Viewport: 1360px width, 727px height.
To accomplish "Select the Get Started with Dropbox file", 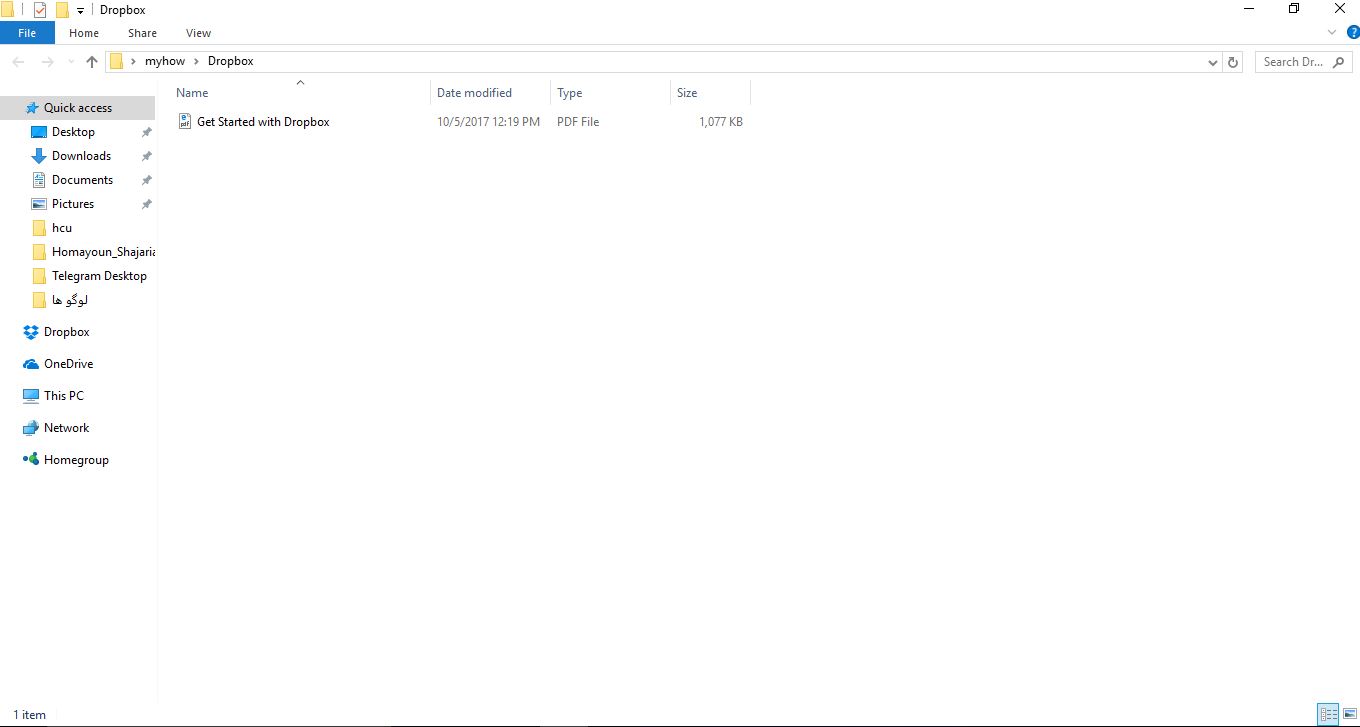I will pyautogui.click(x=263, y=122).
